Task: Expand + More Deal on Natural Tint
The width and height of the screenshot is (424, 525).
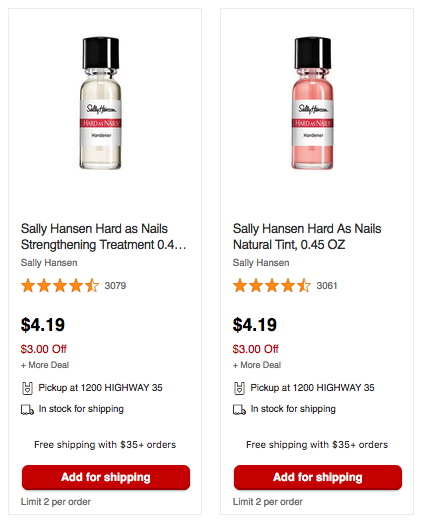Action: [257, 365]
